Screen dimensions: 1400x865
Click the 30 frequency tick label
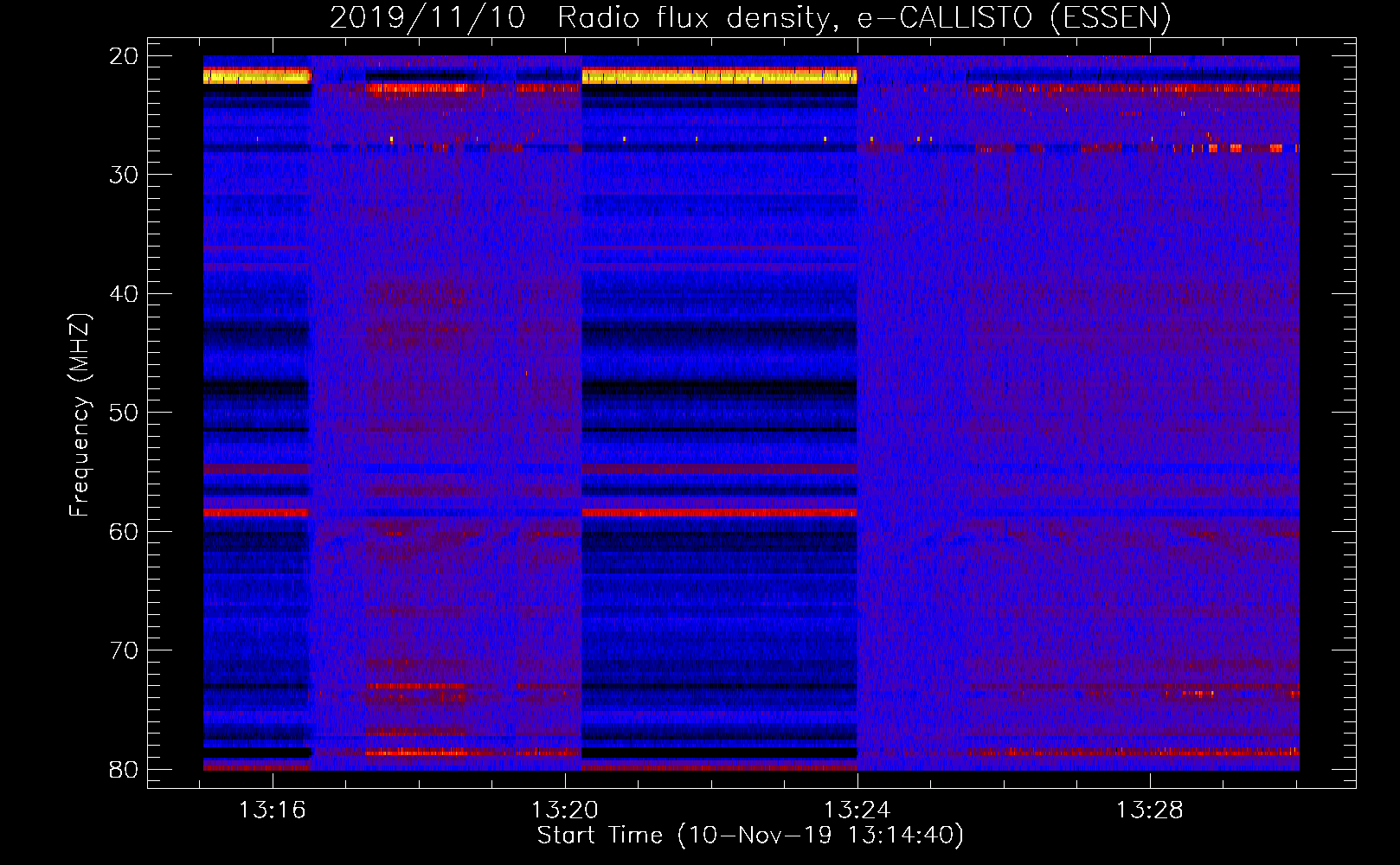tap(124, 175)
